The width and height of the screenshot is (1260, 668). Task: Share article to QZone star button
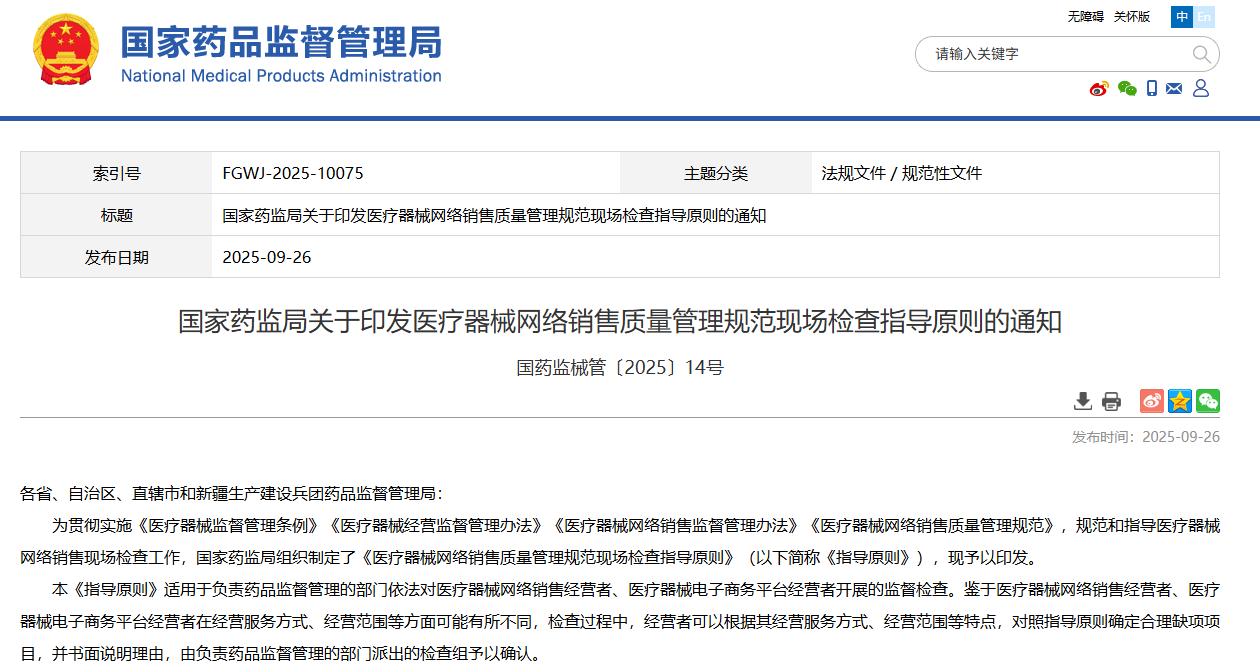[1180, 401]
